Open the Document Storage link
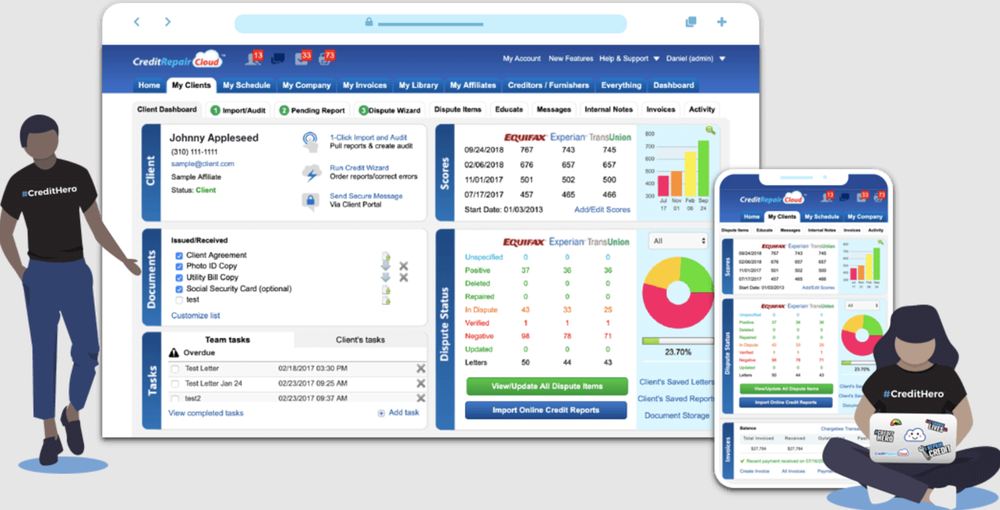This screenshot has width=1000, height=510. (677, 416)
